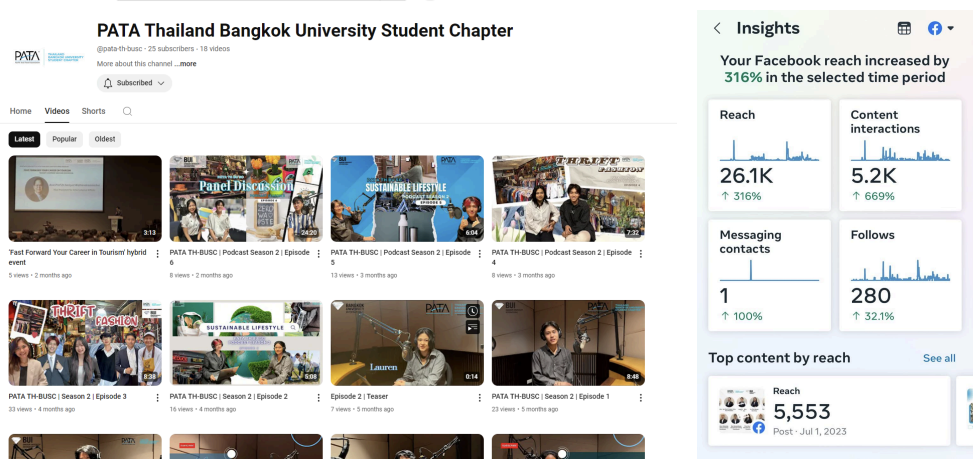This screenshot has height=466, width=977.
Task: Click the '5.2K' content interactions value
Action: click(x=874, y=176)
